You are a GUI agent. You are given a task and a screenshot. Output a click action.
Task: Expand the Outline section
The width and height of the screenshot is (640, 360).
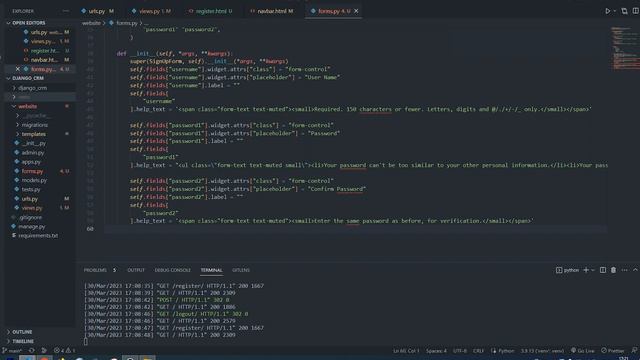click(22, 332)
